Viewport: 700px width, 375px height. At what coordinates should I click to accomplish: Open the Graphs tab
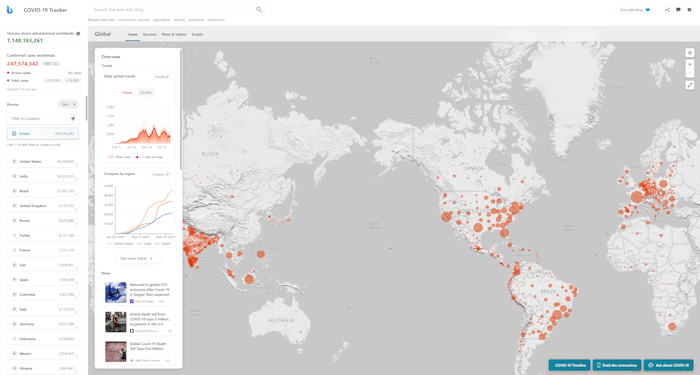click(197, 34)
